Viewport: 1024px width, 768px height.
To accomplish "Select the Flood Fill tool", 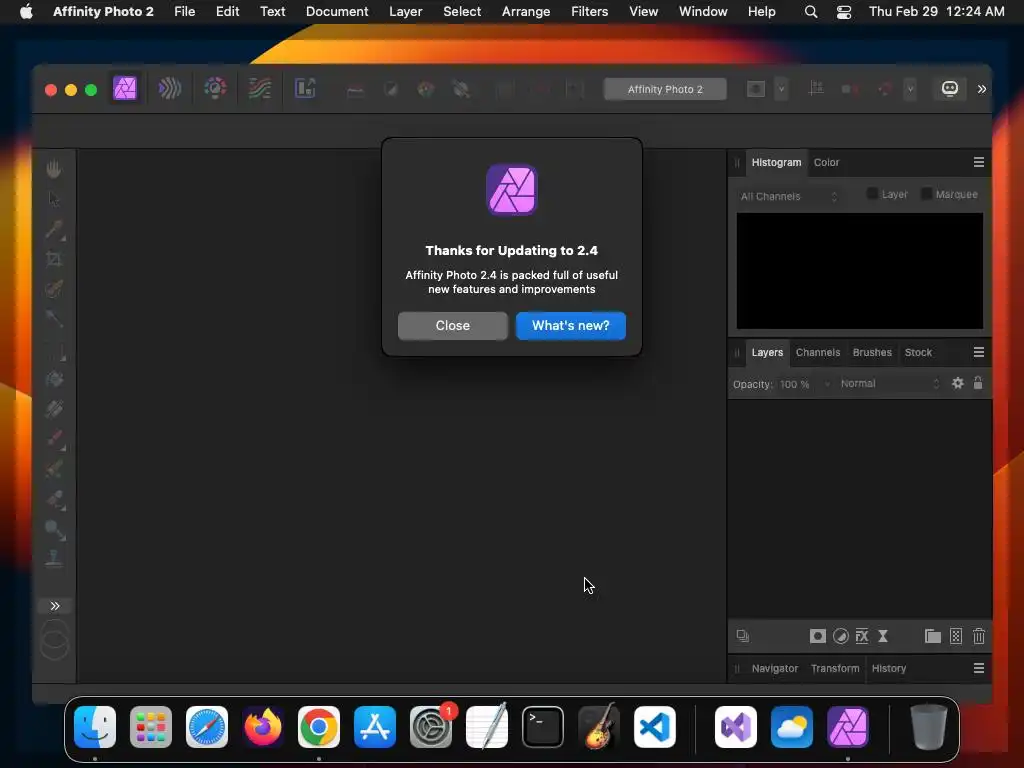I will [54, 379].
